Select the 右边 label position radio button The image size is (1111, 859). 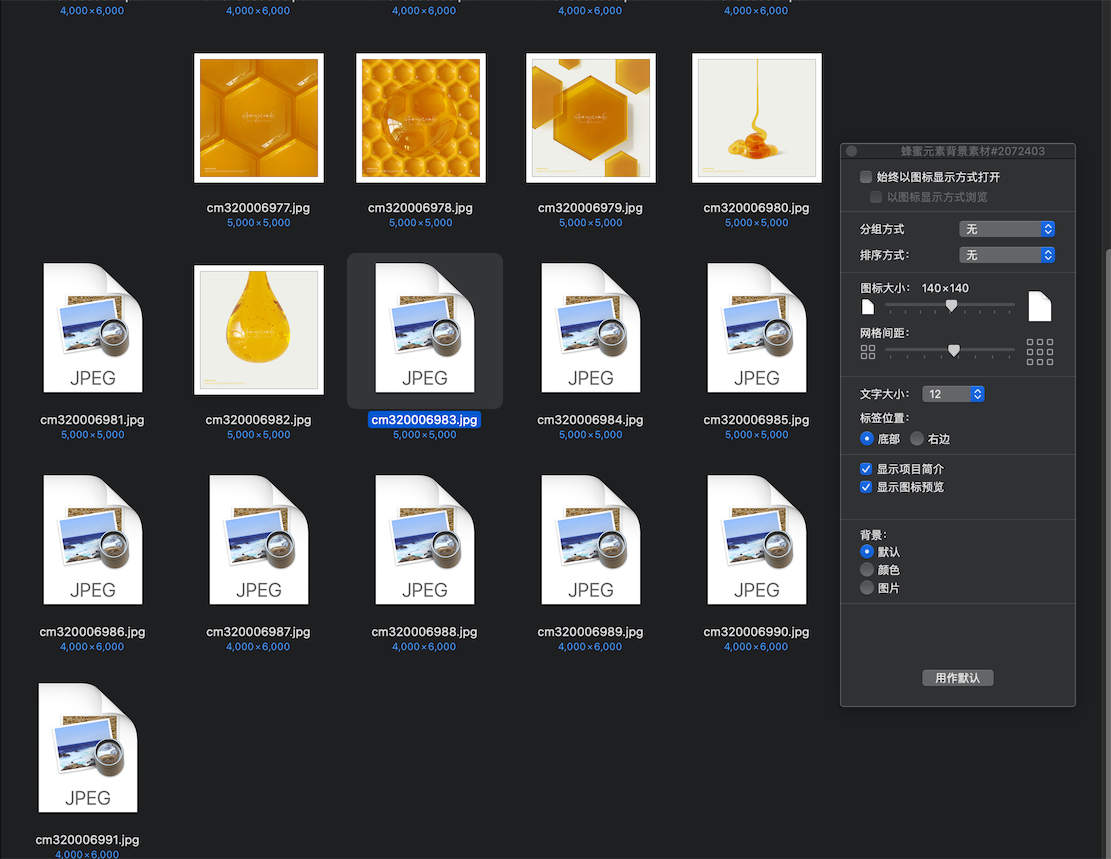coord(916,439)
